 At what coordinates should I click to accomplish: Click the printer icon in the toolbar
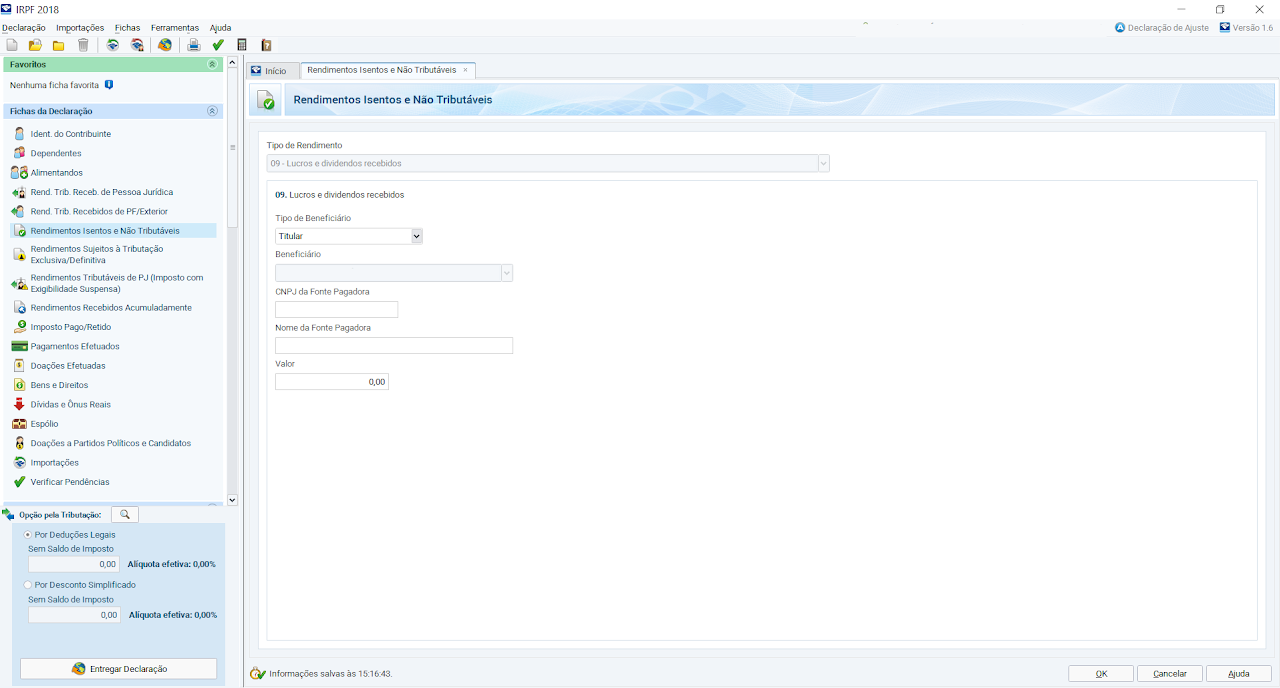click(x=194, y=45)
